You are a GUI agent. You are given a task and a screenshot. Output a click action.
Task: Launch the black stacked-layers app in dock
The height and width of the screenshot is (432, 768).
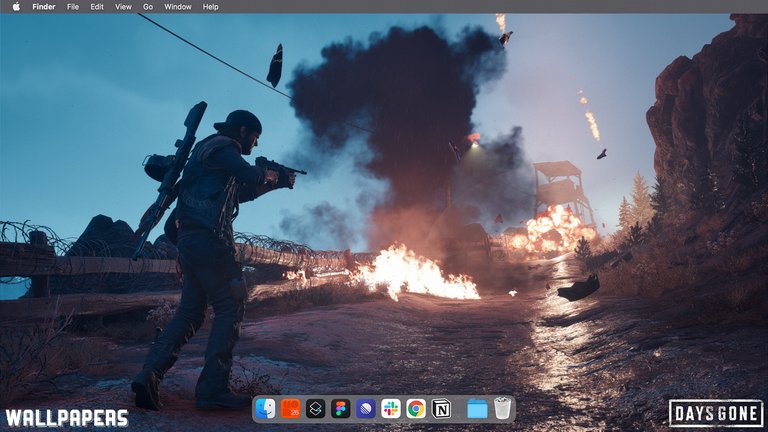coord(315,408)
